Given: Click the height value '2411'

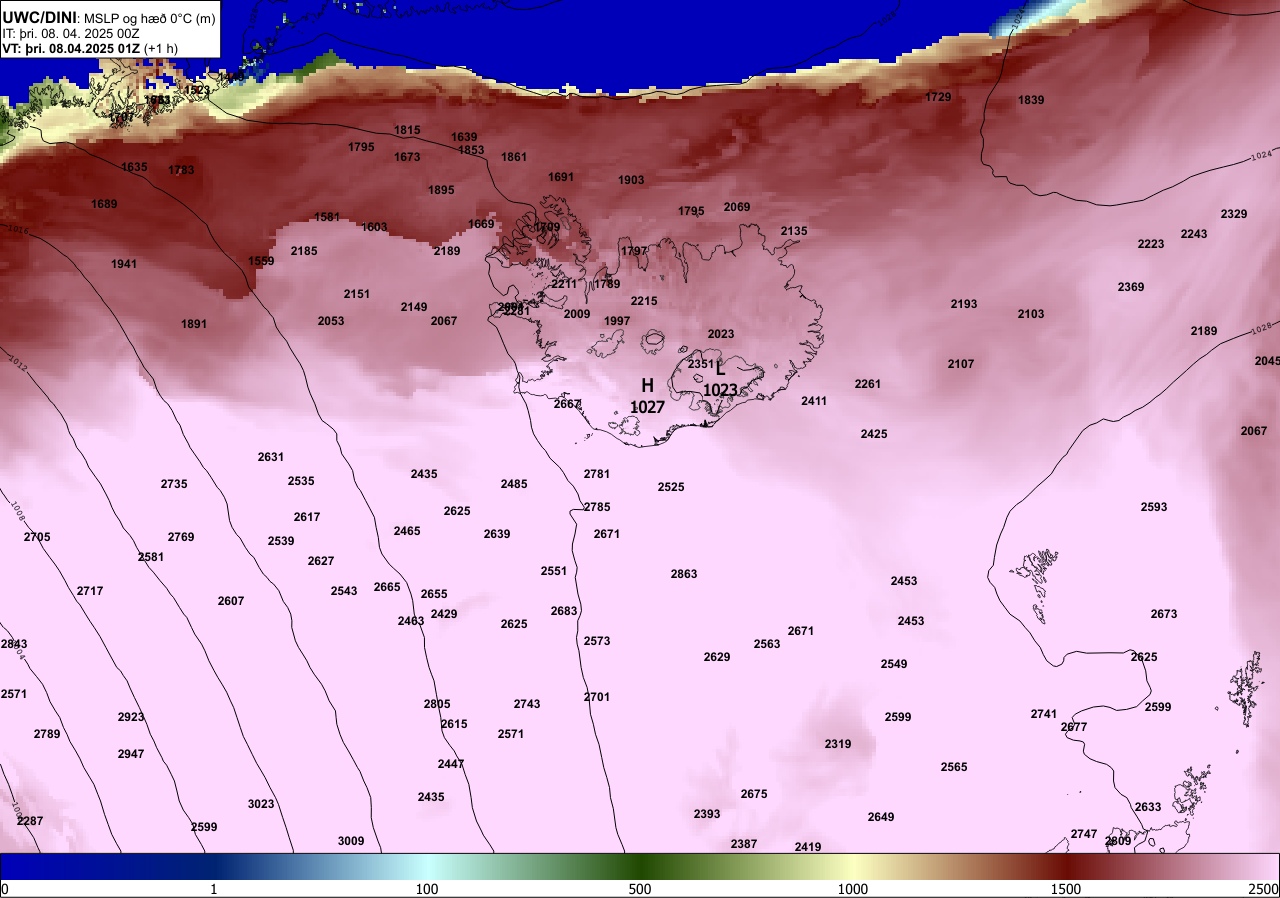Looking at the screenshot, I should point(814,401).
